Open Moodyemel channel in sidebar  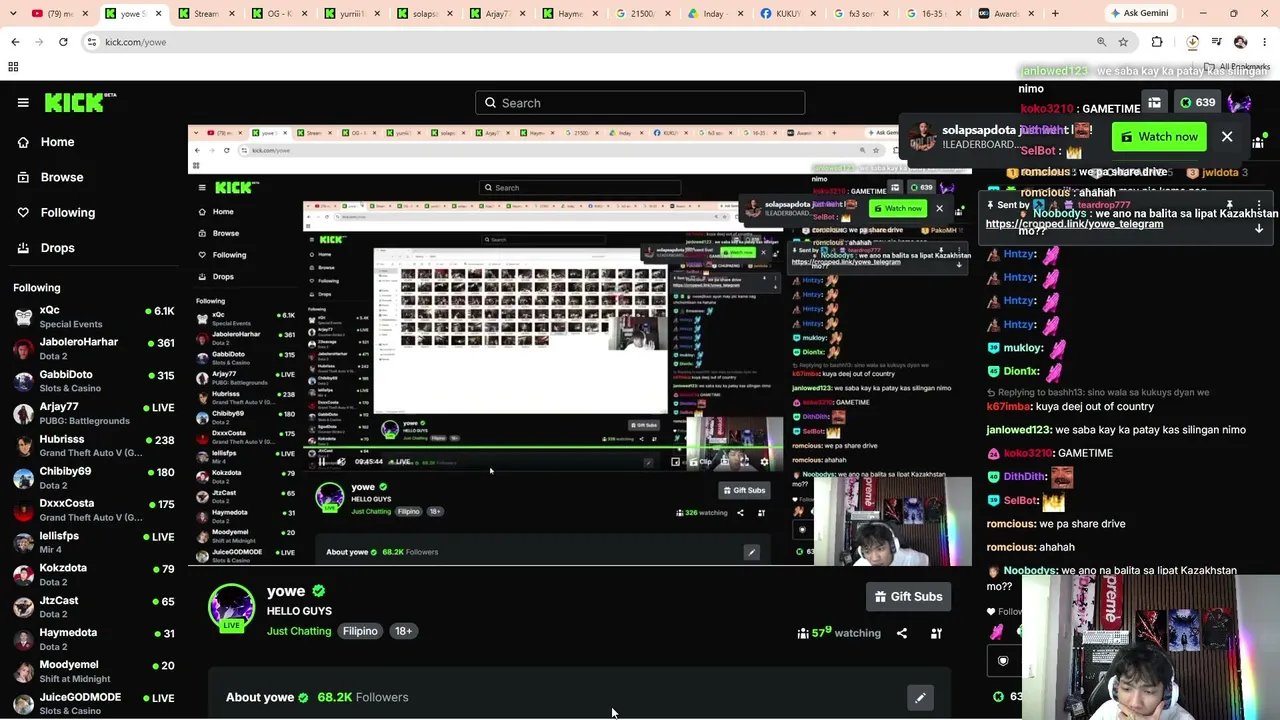pyautogui.click(x=94, y=671)
